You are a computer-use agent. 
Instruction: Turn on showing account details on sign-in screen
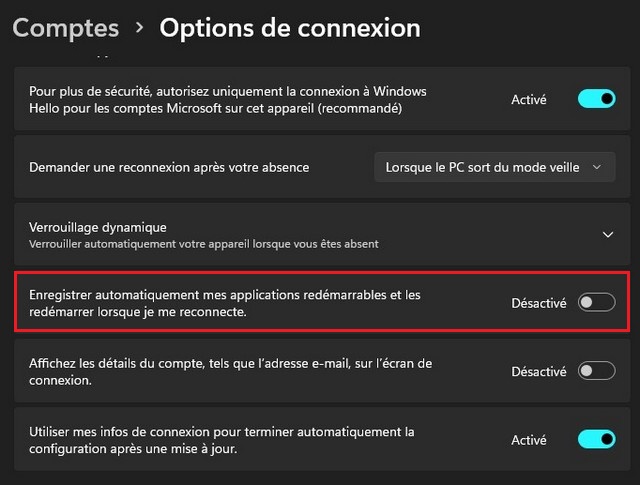596,371
